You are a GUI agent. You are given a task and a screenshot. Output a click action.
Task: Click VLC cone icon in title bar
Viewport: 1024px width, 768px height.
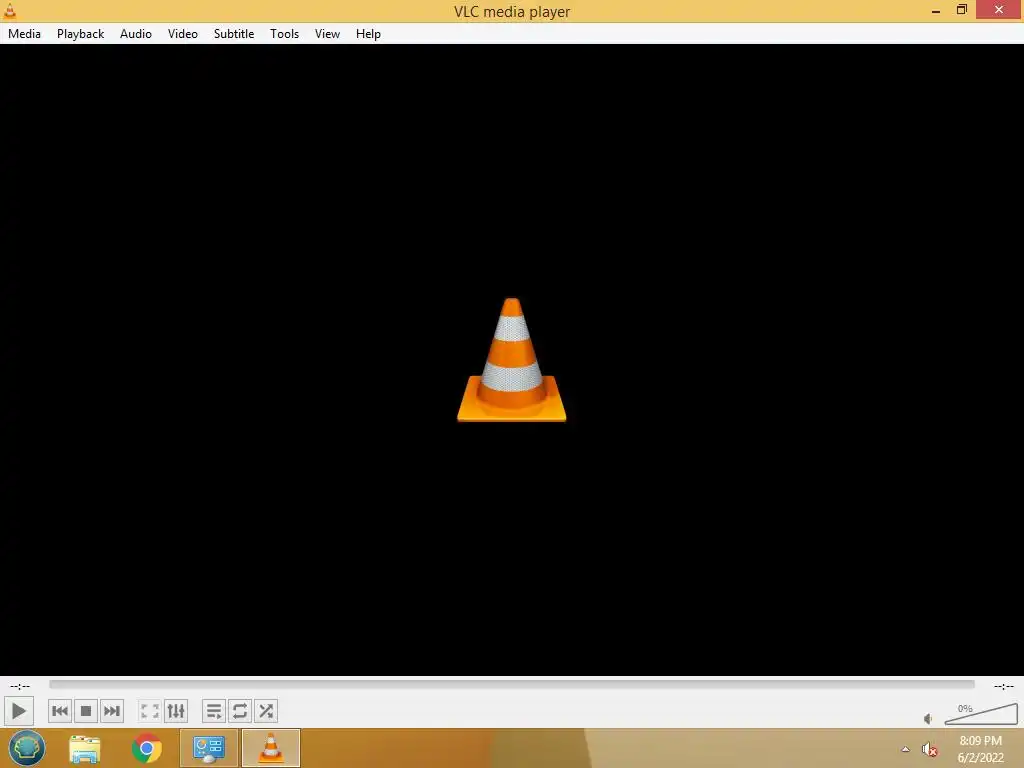pos(10,10)
